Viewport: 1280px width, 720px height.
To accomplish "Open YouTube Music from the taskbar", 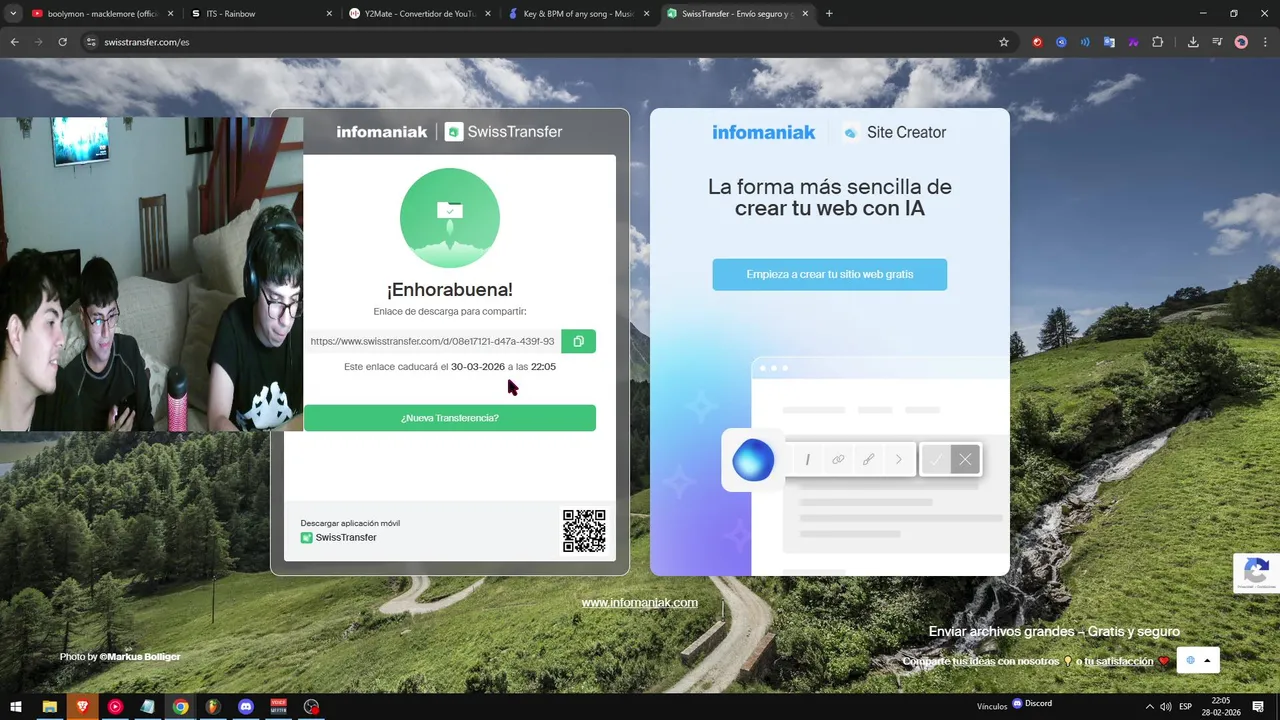I will tap(115, 707).
